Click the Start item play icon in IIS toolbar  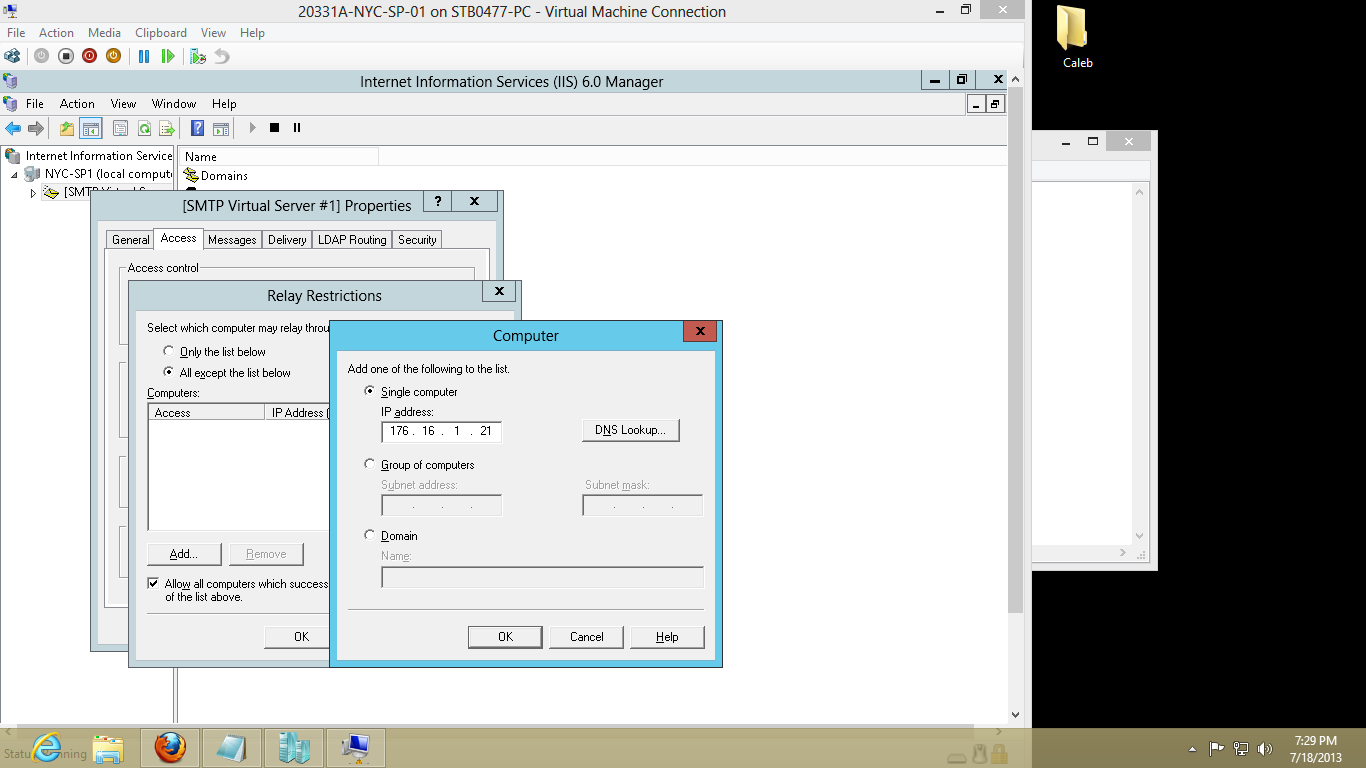coord(252,128)
